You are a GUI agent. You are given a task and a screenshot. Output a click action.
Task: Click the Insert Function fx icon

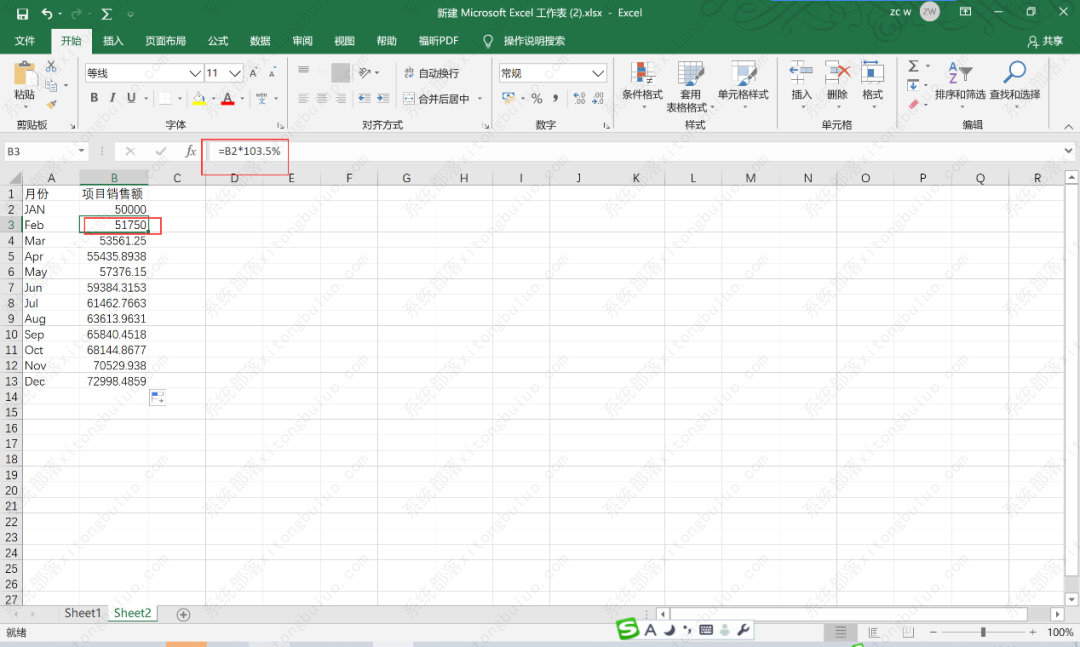tap(191, 151)
